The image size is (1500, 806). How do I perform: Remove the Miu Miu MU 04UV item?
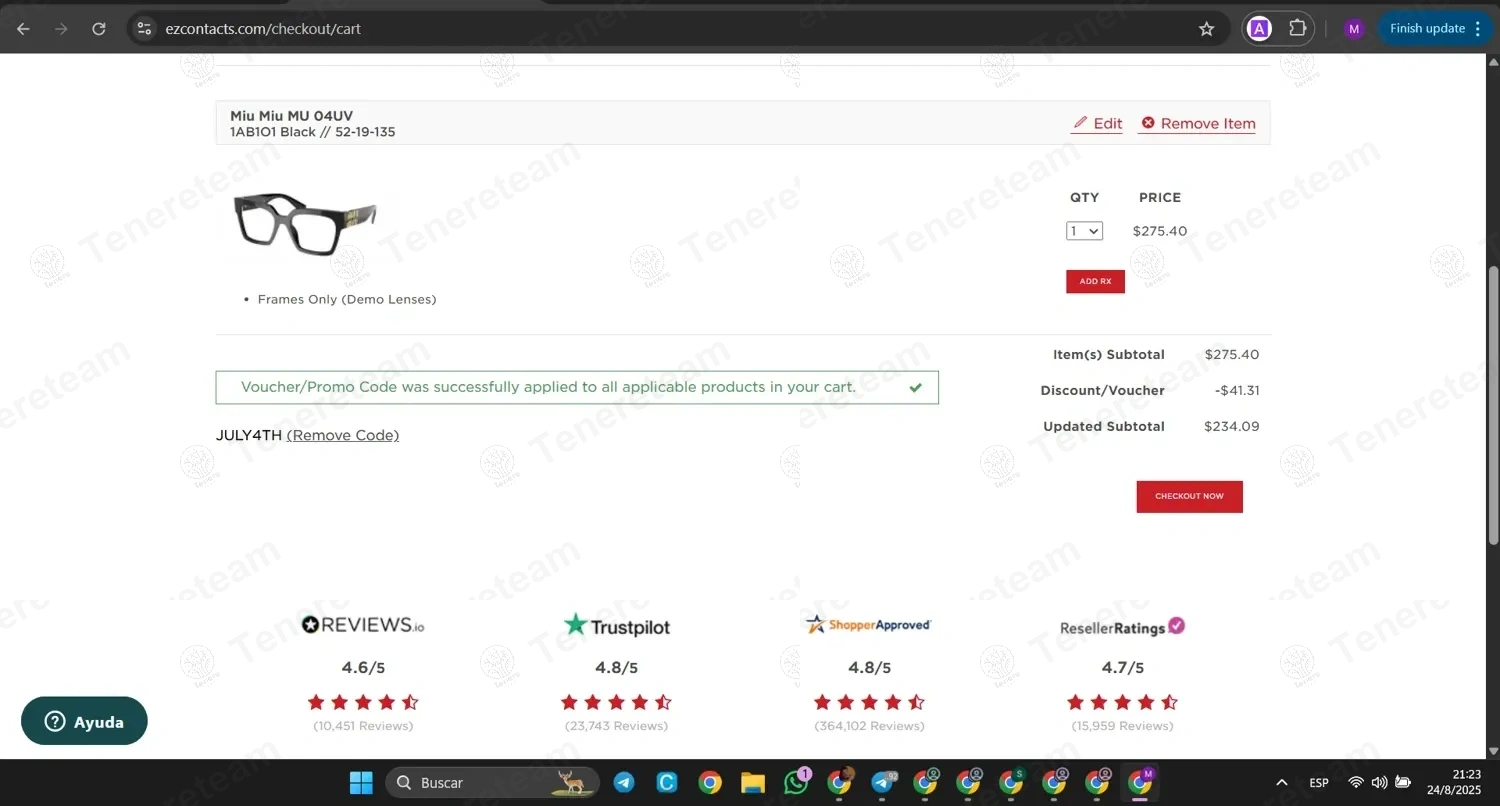pyautogui.click(x=1198, y=124)
